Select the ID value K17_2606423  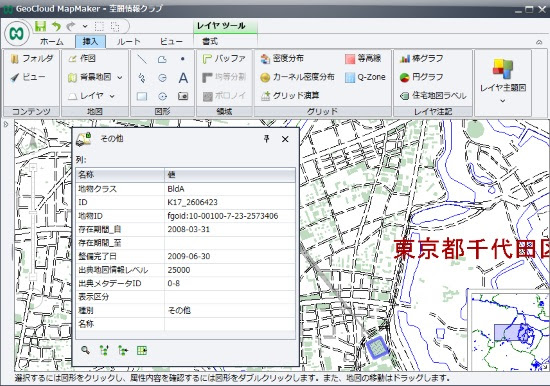(192, 202)
